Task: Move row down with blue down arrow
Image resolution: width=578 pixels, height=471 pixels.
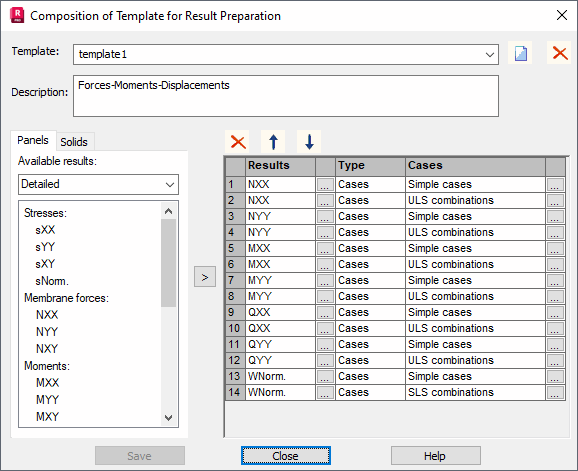Action: [309, 142]
